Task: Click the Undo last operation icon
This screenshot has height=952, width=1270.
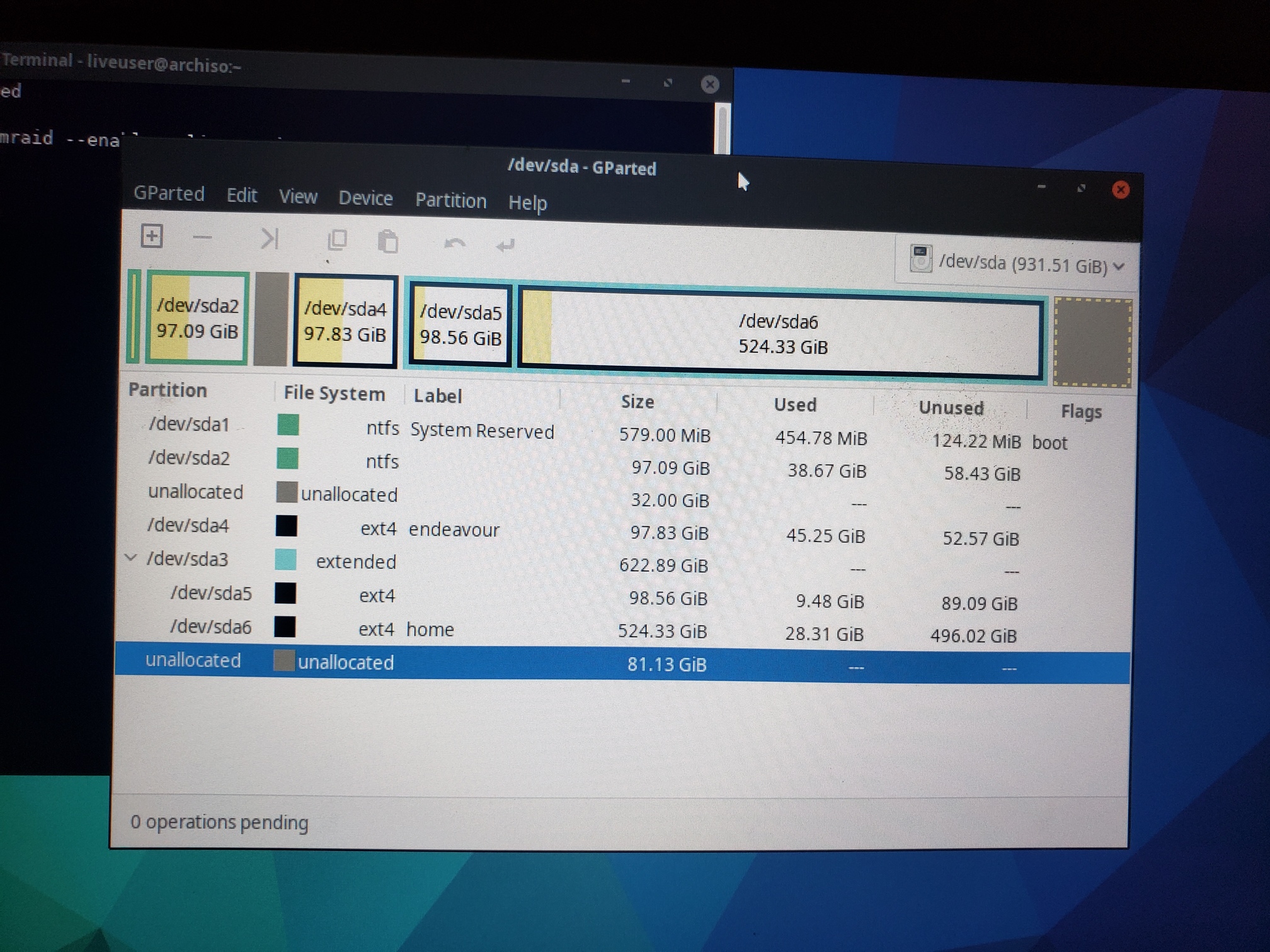Action: coord(454,244)
